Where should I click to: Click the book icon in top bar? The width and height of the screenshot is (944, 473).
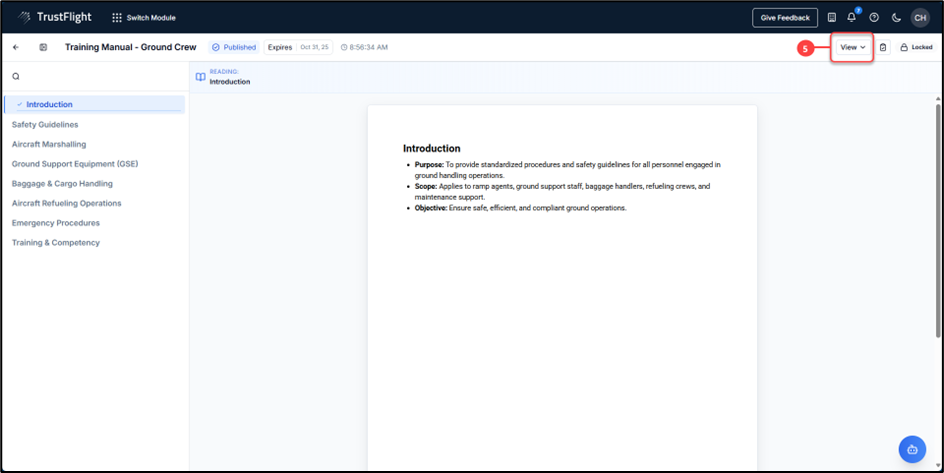pyautogui.click(x=832, y=17)
